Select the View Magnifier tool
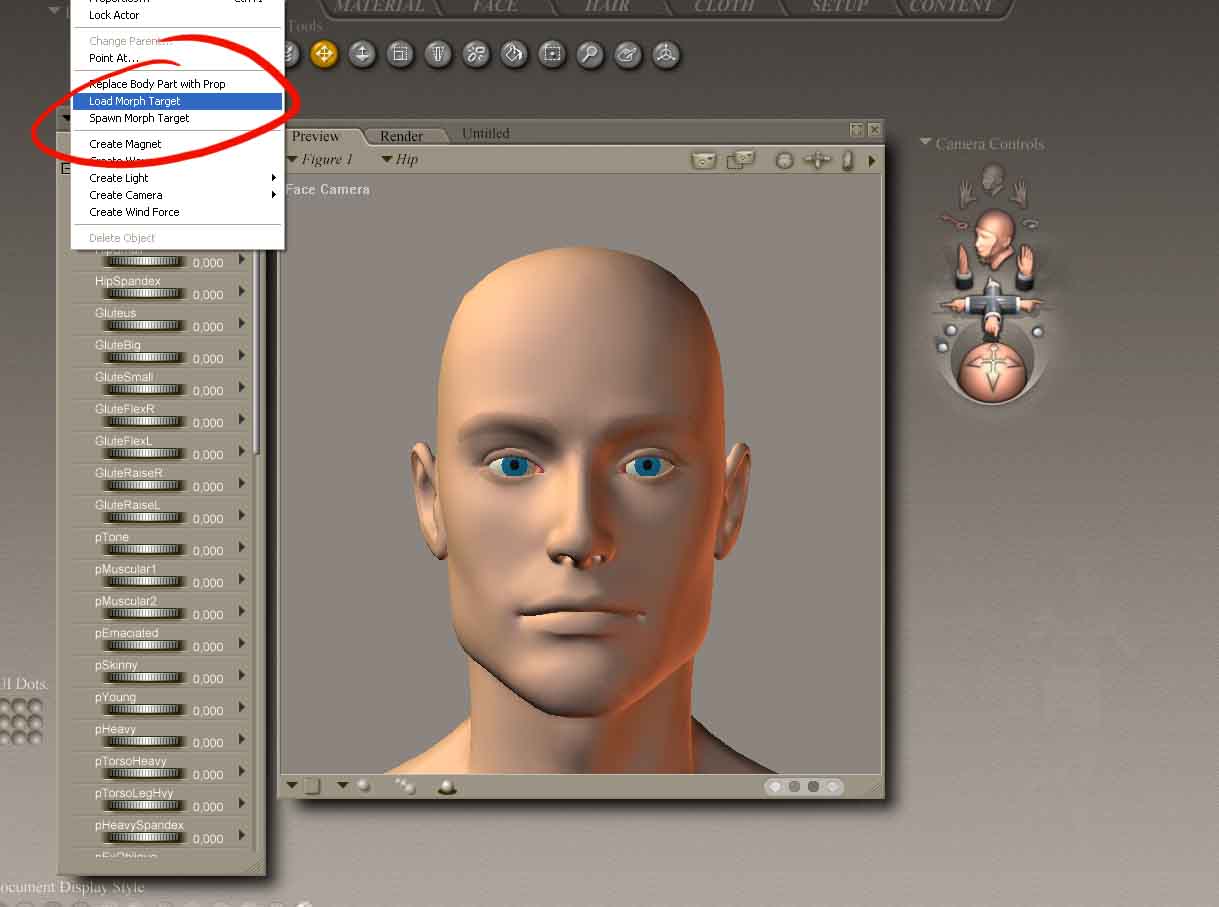 pyautogui.click(x=590, y=53)
